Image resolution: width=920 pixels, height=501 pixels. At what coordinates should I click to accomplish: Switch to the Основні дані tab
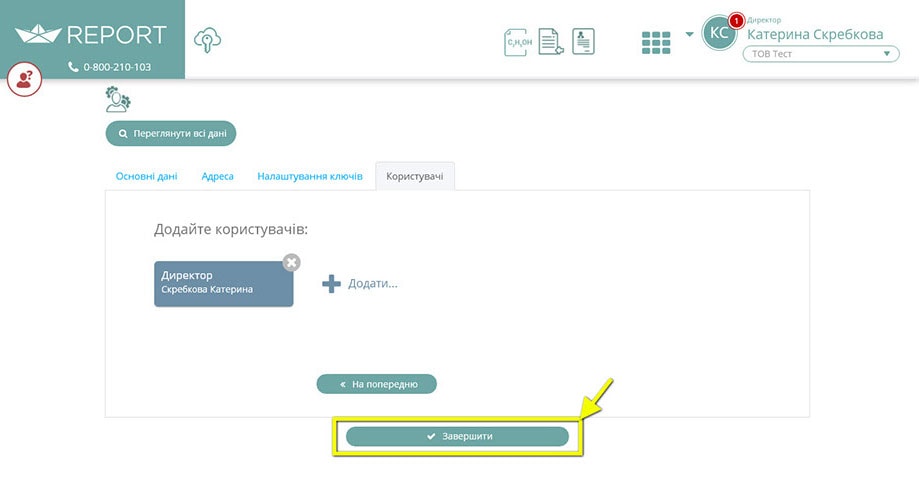pos(147,176)
